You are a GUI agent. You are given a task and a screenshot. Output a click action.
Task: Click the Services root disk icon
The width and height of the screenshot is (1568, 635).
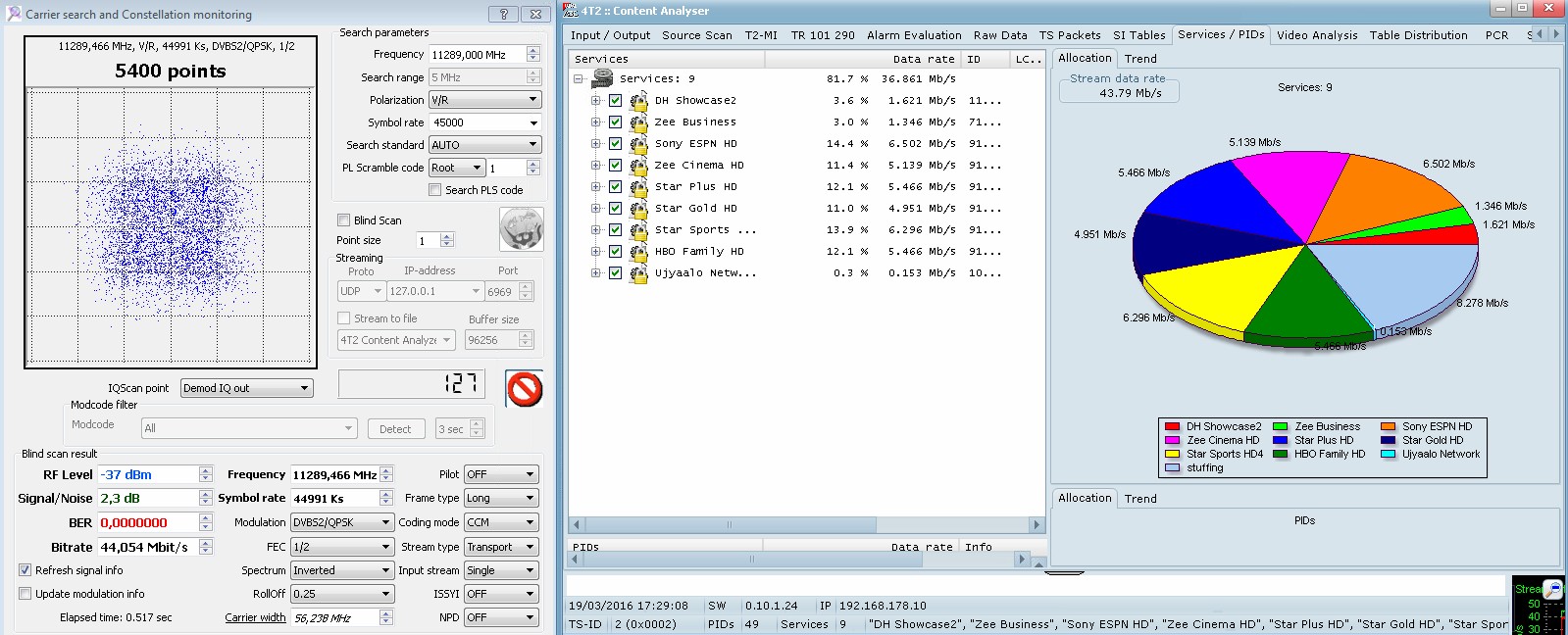pyautogui.click(x=602, y=78)
